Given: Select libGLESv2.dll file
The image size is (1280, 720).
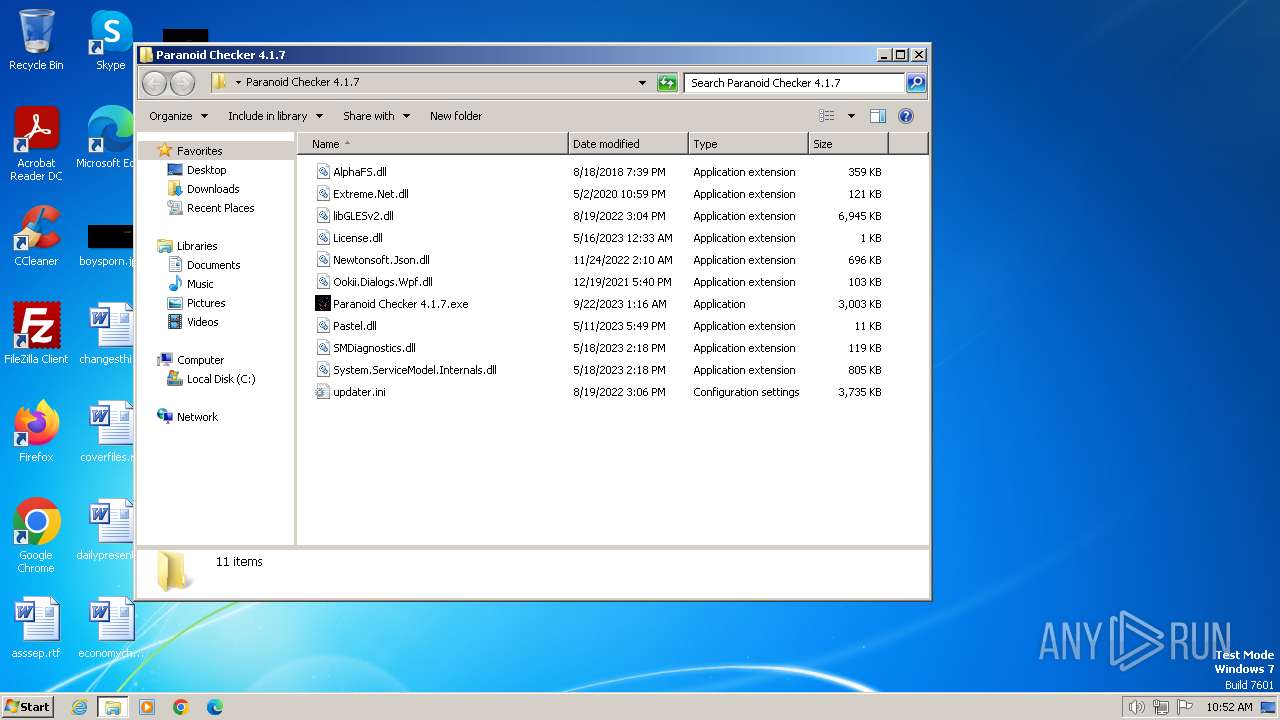Looking at the screenshot, I should click(363, 216).
